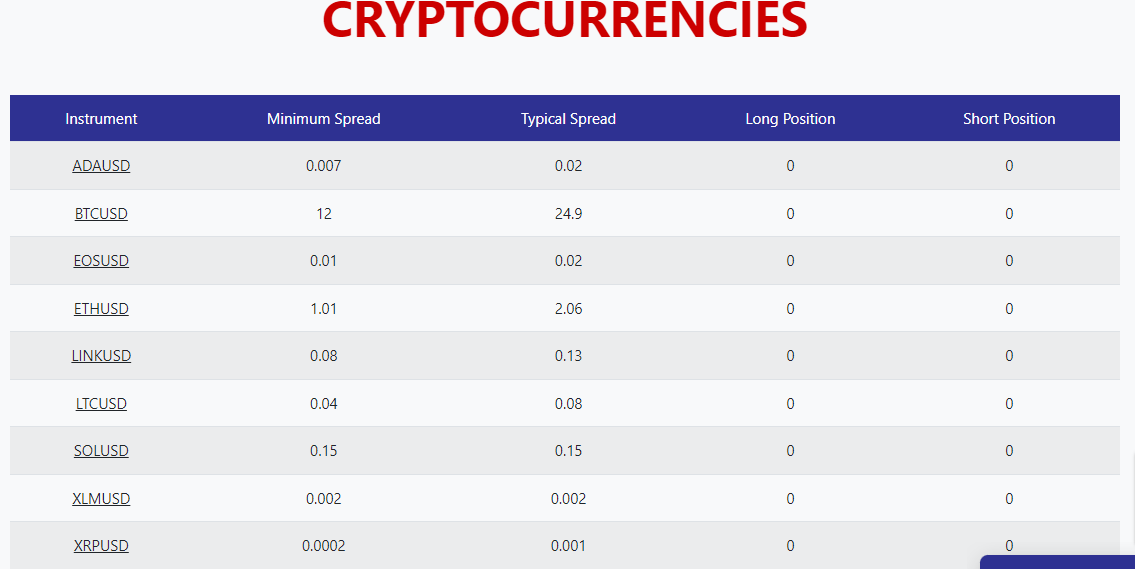Select XRPUSD minimum spread value 0.0002

(x=324, y=545)
